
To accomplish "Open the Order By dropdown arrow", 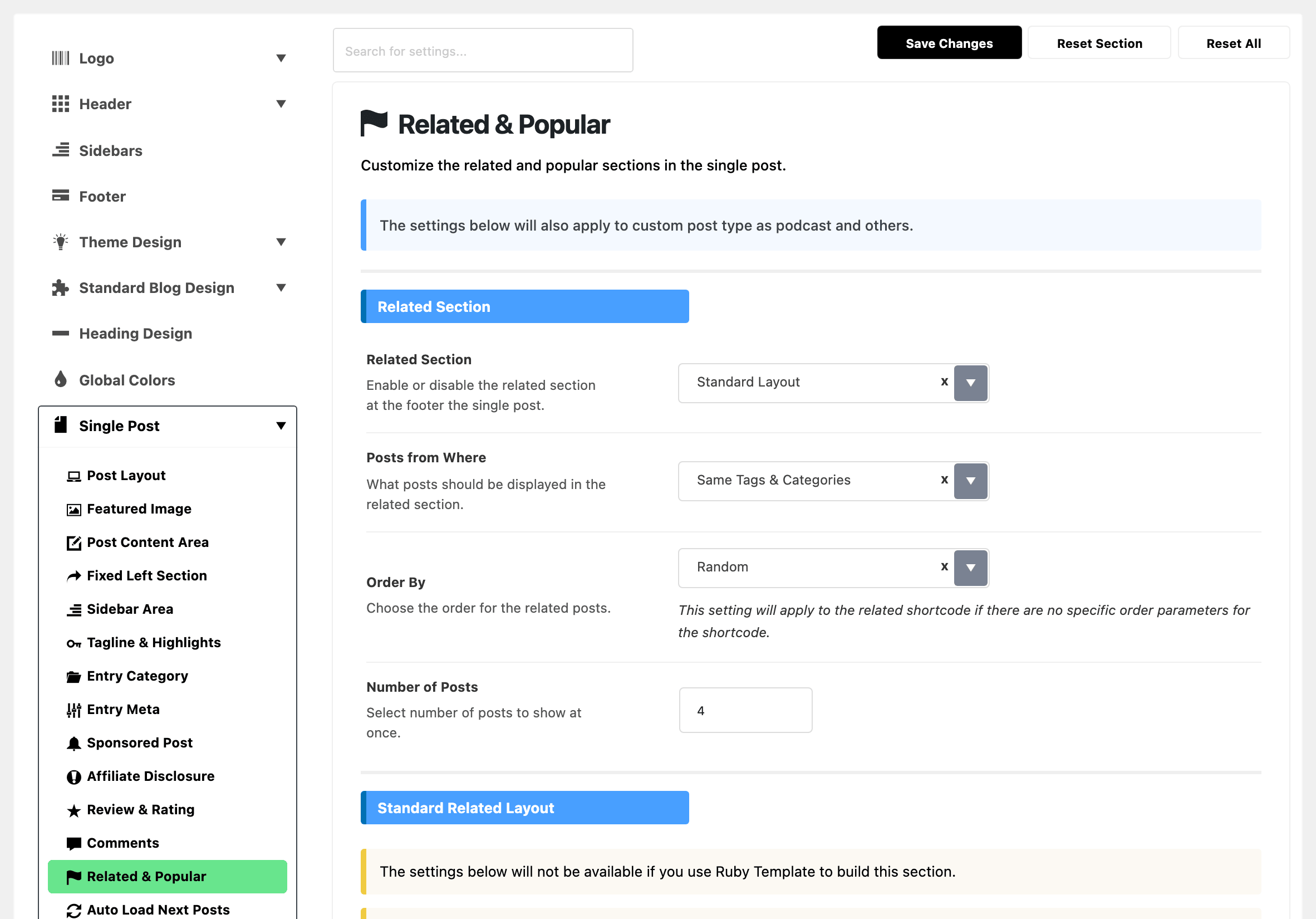I will [x=970, y=568].
